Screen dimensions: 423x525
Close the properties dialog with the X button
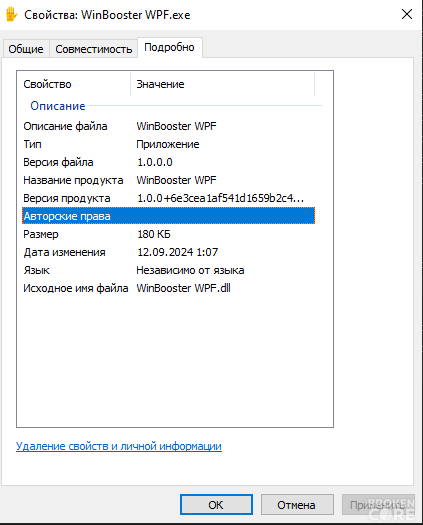407,14
